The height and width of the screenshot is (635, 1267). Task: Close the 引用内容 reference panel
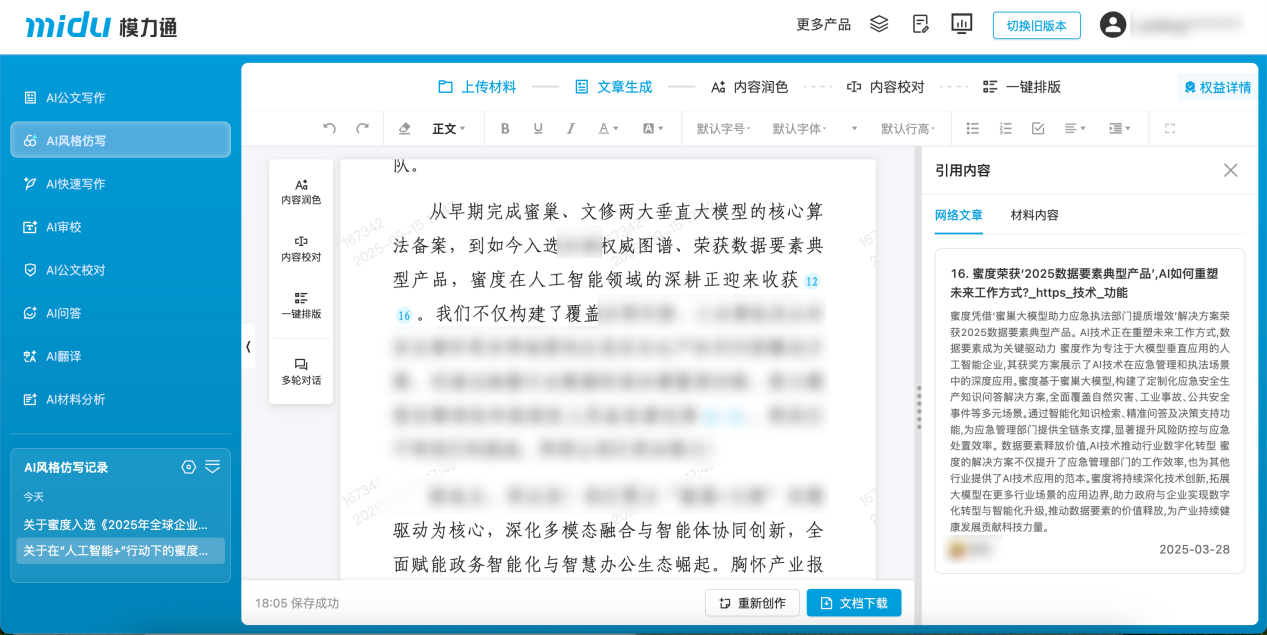click(1231, 170)
